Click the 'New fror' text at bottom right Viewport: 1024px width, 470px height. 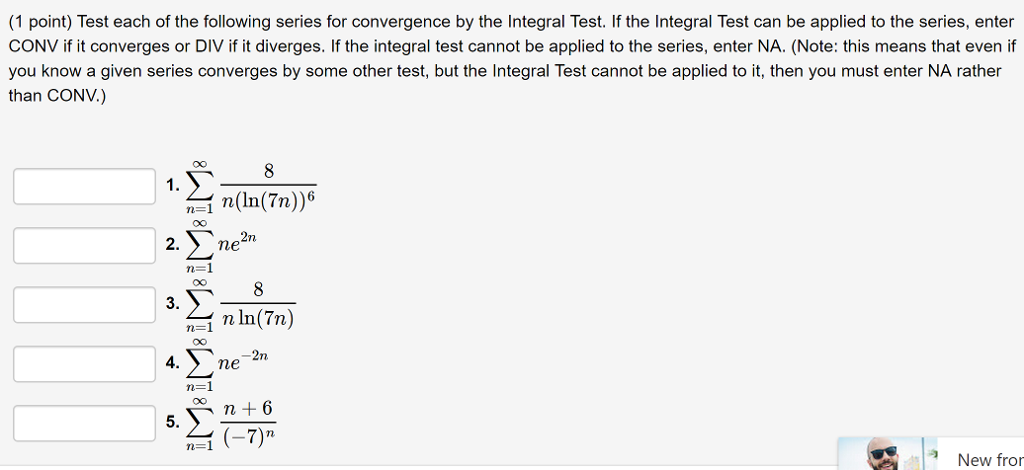(x=989, y=460)
